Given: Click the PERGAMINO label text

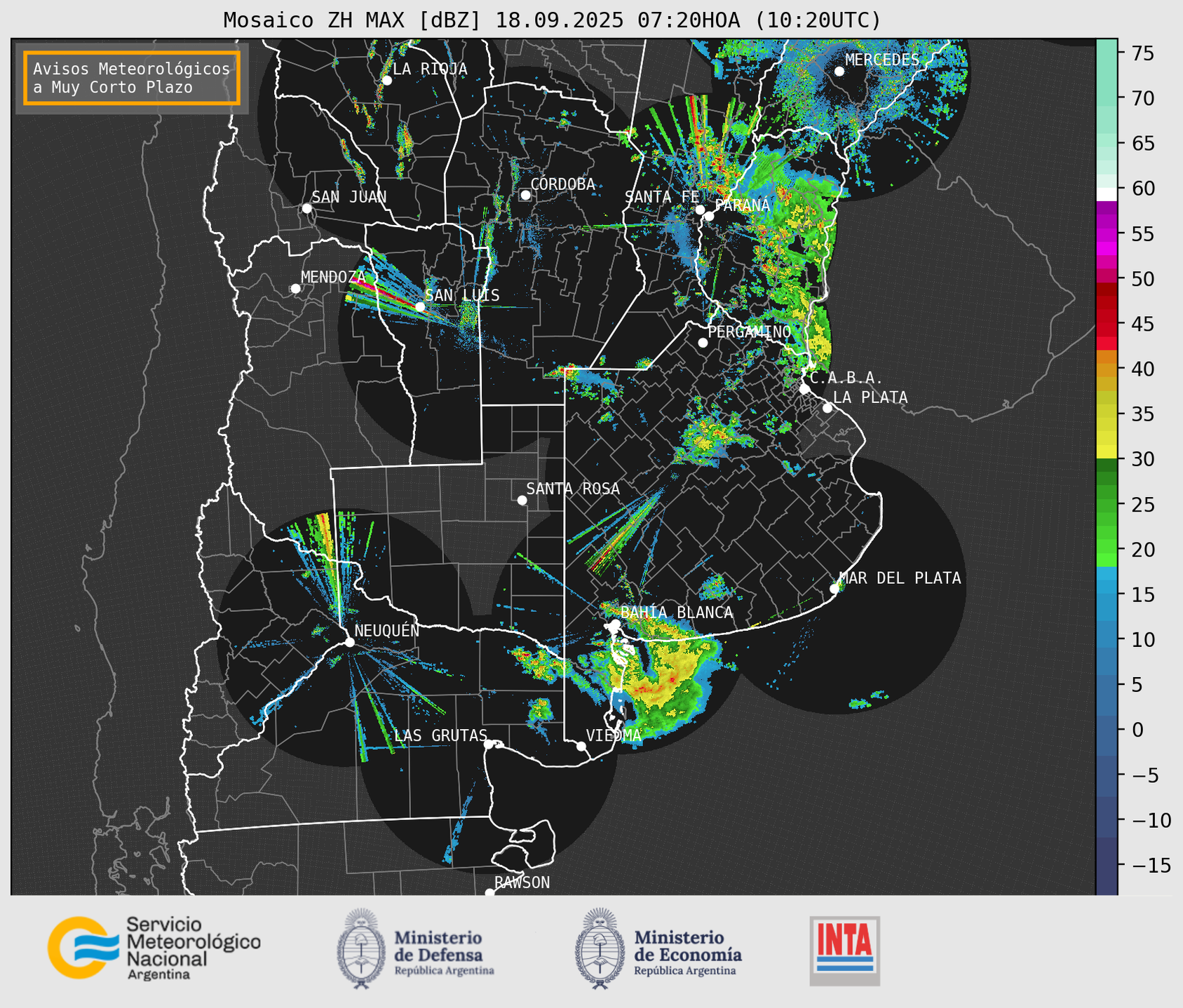Looking at the screenshot, I should tap(749, 332).
